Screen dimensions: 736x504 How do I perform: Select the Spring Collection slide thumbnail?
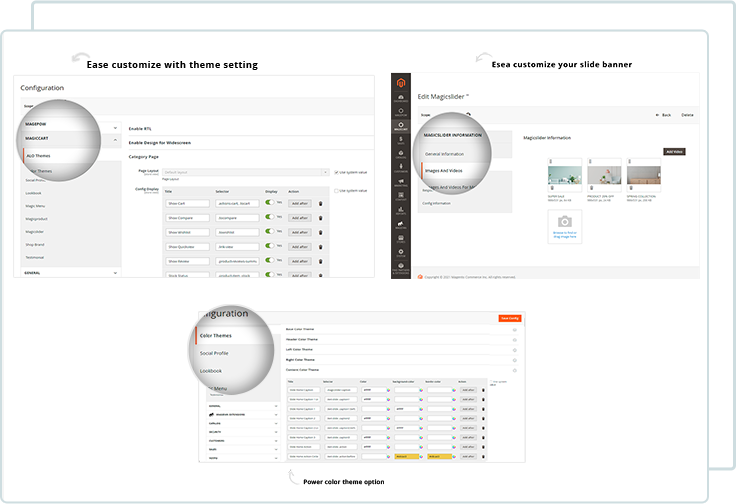642,176
